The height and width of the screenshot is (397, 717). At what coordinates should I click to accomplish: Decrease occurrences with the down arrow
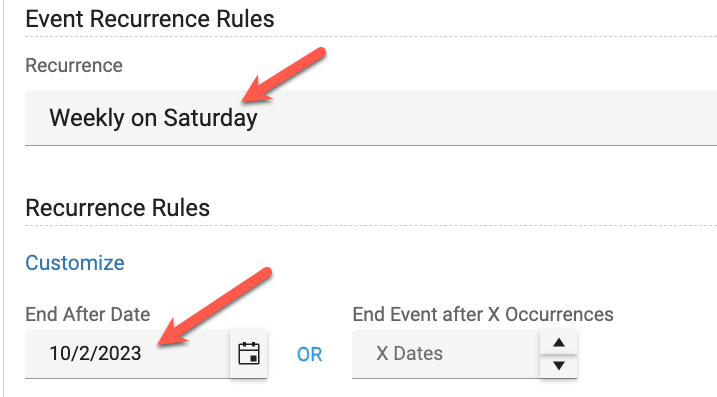[x=558, y=366]
